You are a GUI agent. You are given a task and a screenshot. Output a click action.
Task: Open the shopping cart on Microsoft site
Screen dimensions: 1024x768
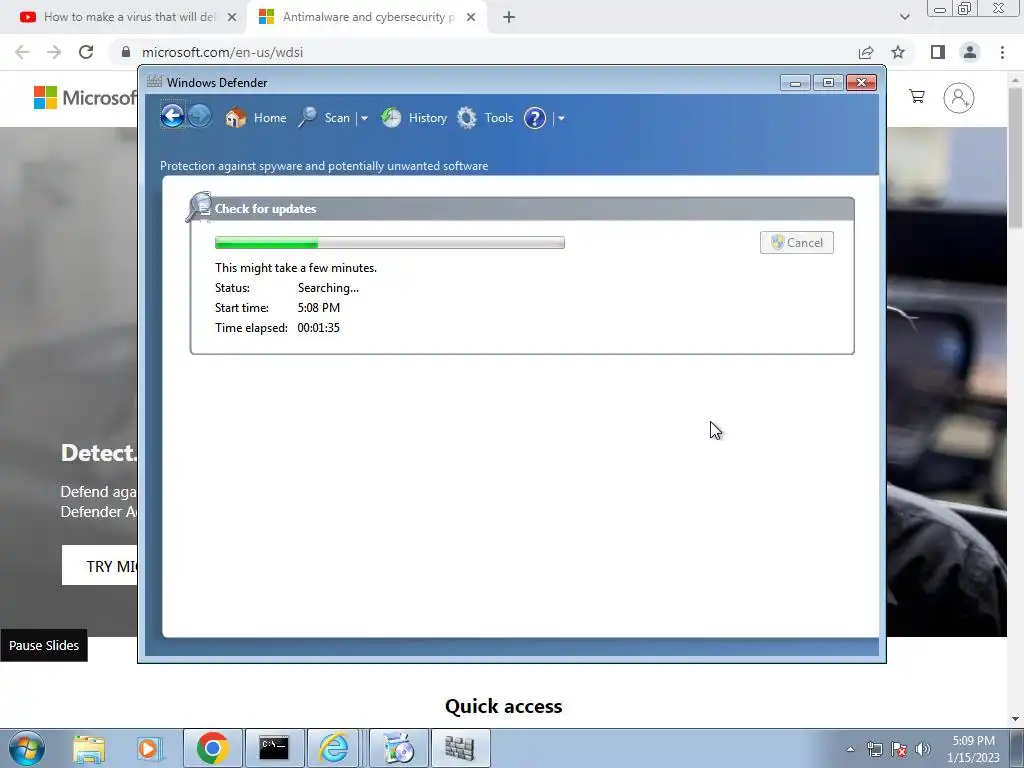click(917, 97)
